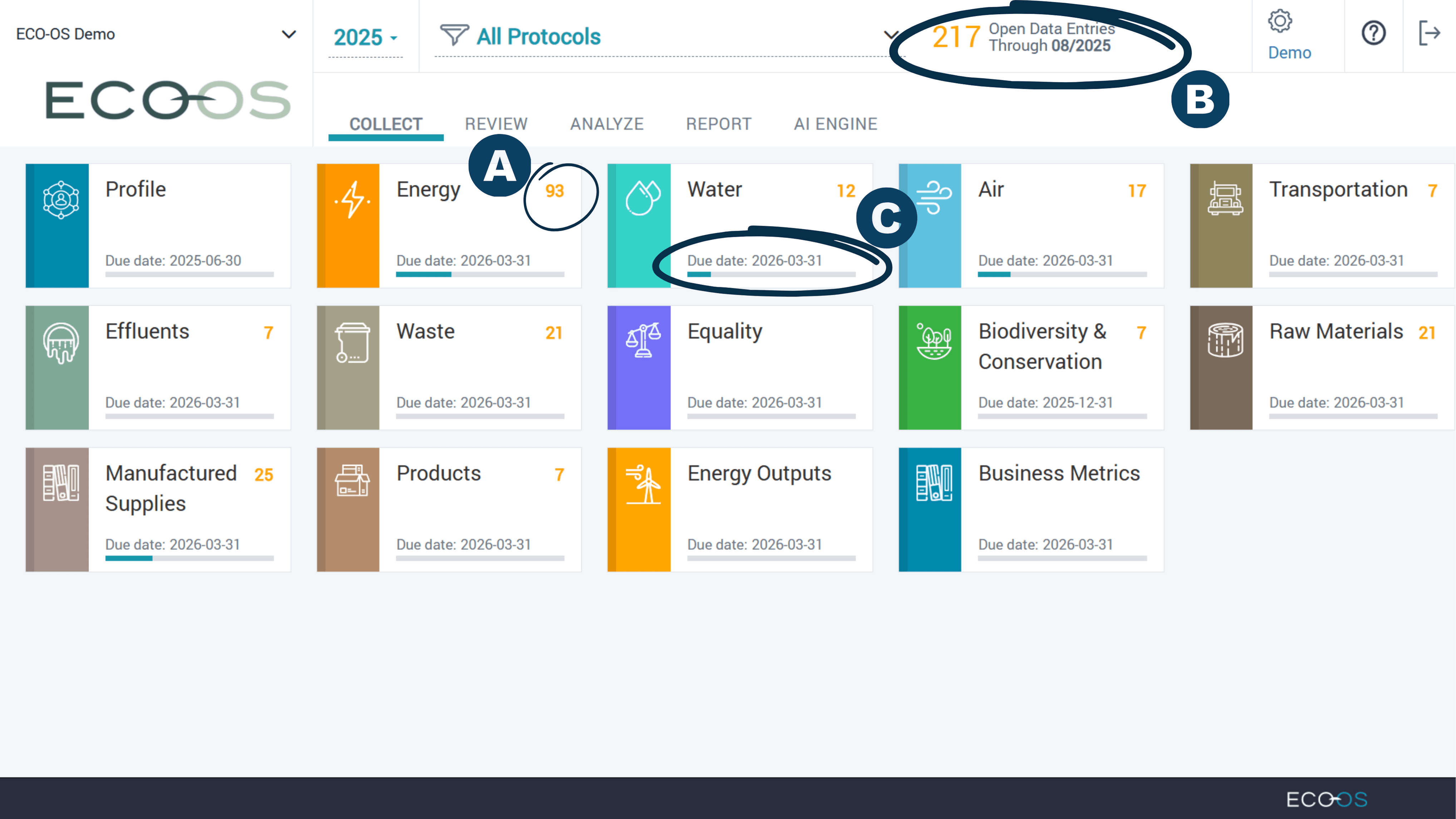The width and height of the screenshot is (1456, 819).
Task: Click the Energy lightning bolt icon
Action: [x=352, y=200]
